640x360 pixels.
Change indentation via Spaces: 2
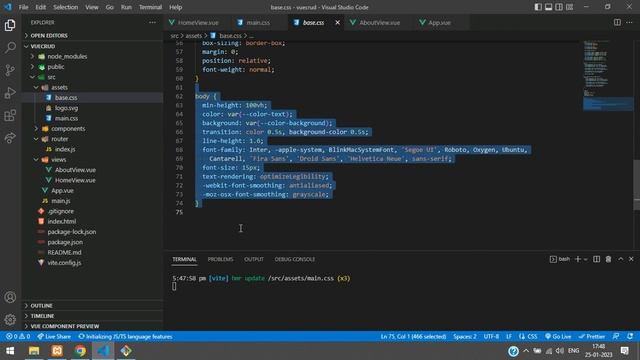(464, 336)
